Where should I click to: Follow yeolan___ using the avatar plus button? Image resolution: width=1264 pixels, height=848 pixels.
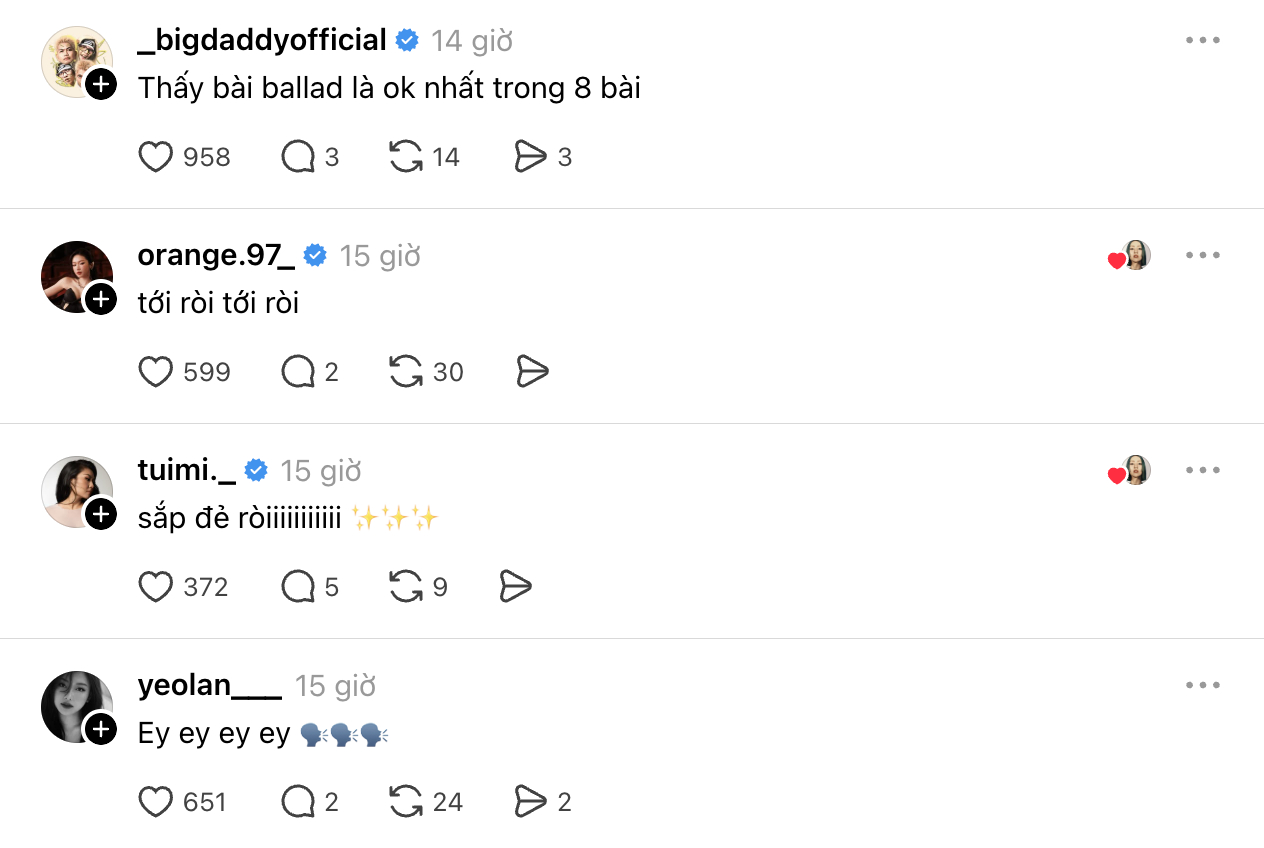[x=99, y=730]
